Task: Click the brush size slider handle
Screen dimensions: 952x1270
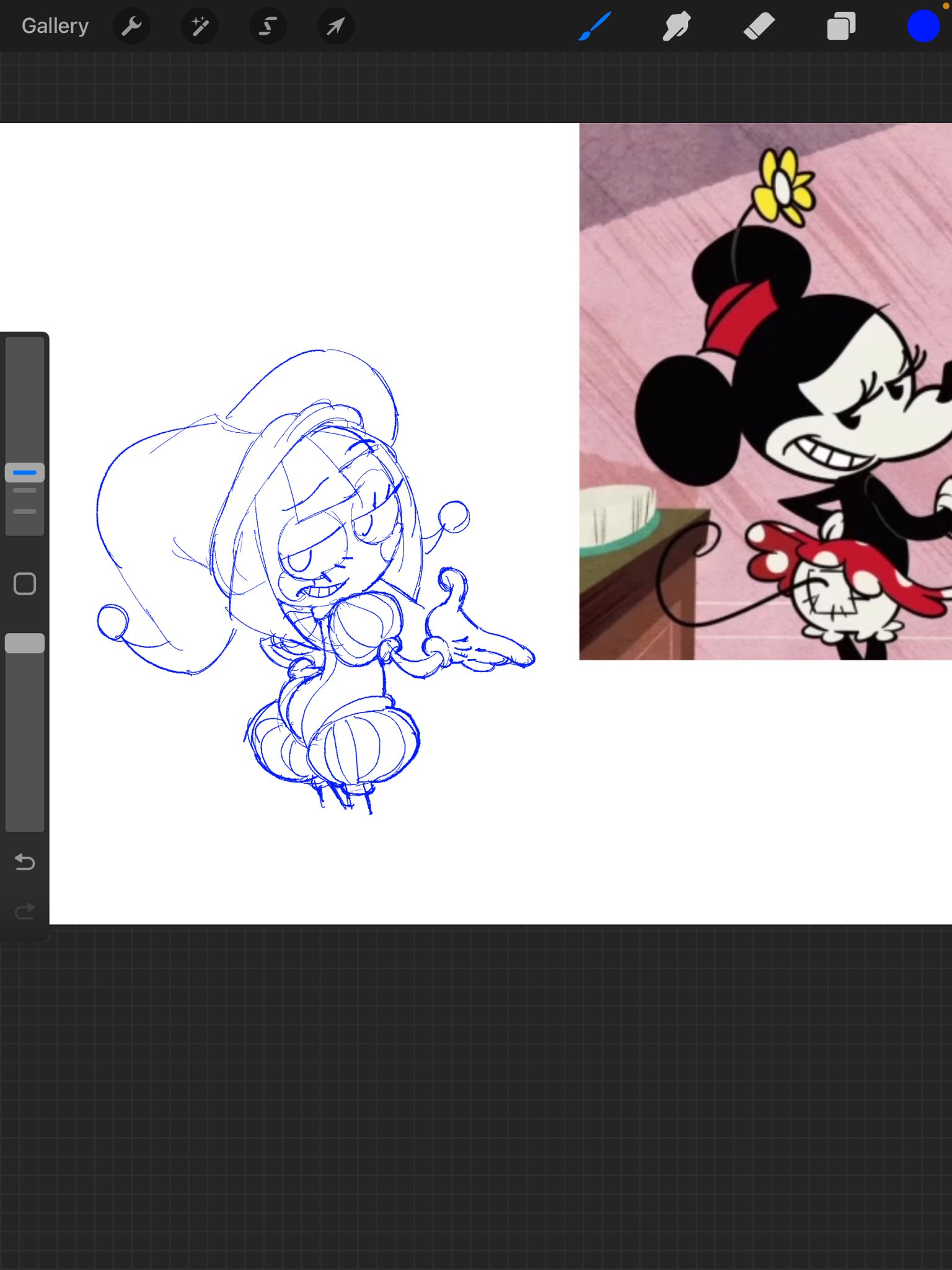Action: [x=25, y=473]
